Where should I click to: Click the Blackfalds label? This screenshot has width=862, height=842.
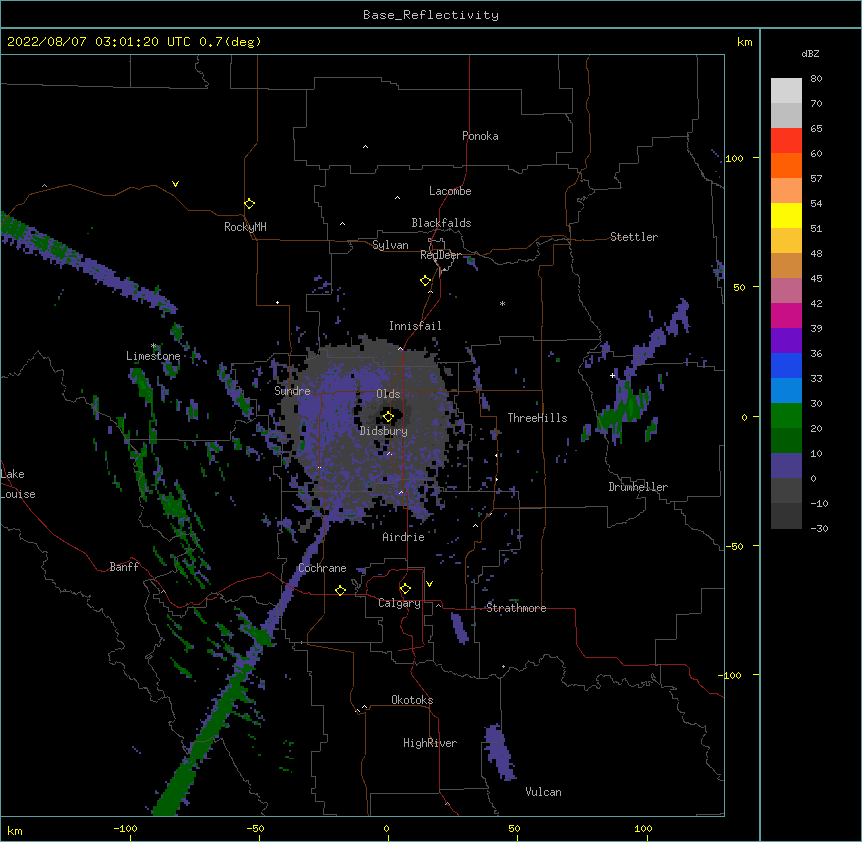pos(441,223)
